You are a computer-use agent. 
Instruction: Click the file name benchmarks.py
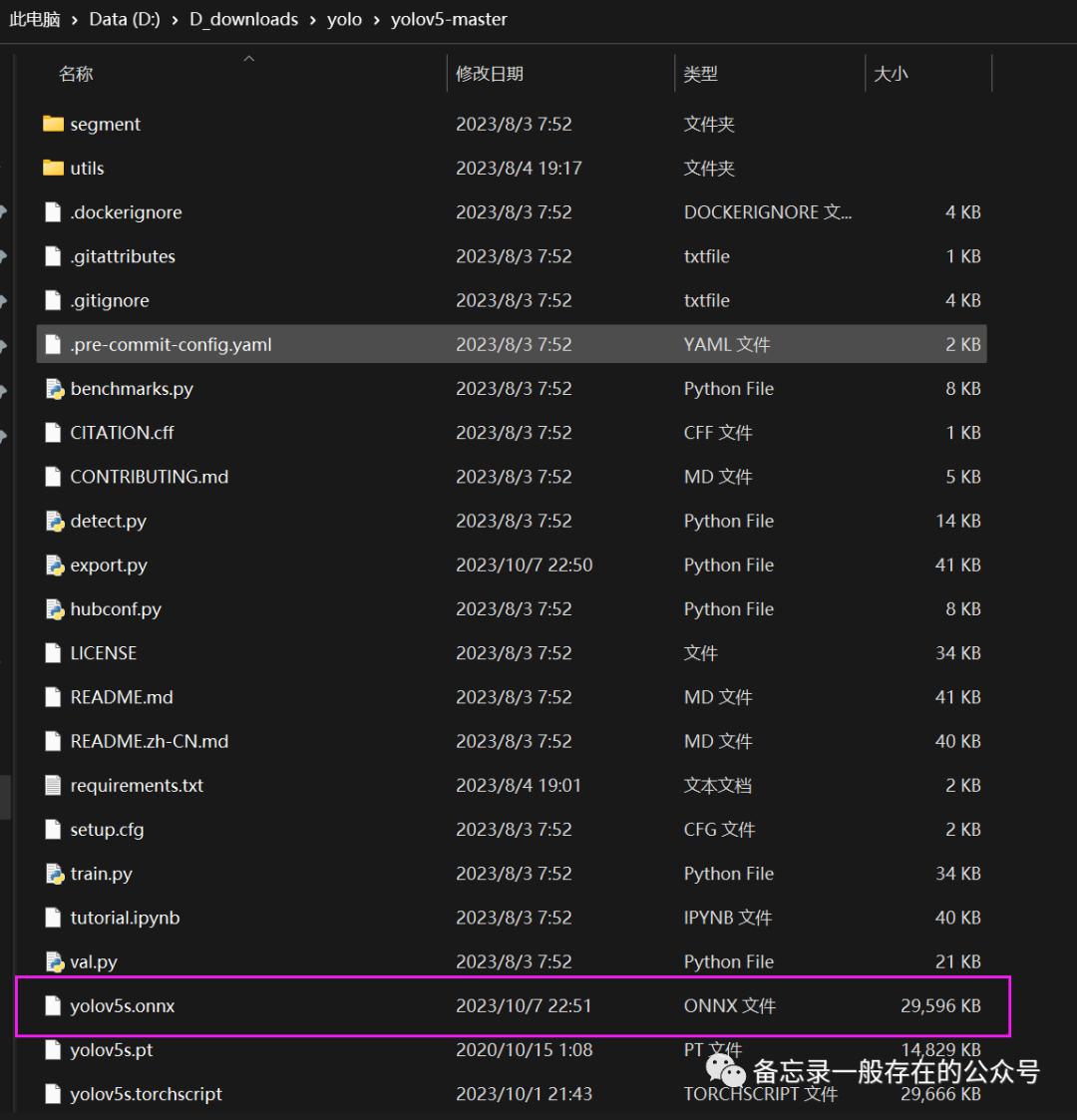tap(132, 389)
